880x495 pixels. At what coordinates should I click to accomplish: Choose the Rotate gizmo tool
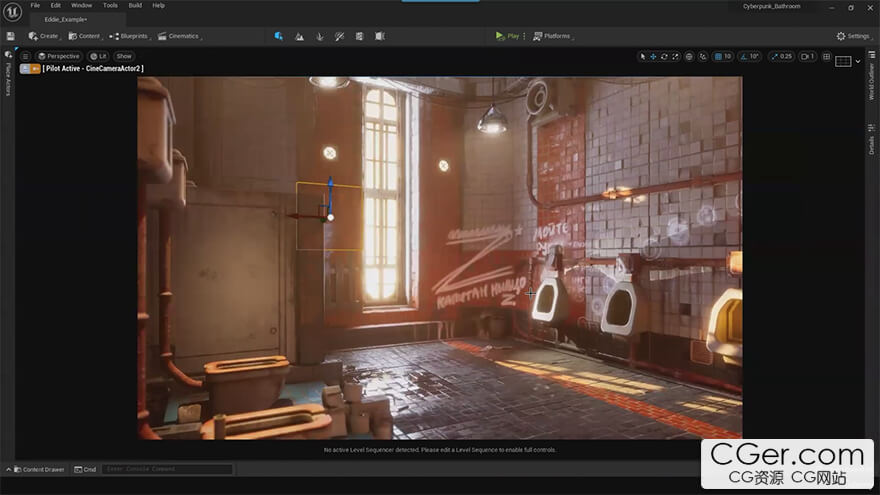click(x=664, y=57)
